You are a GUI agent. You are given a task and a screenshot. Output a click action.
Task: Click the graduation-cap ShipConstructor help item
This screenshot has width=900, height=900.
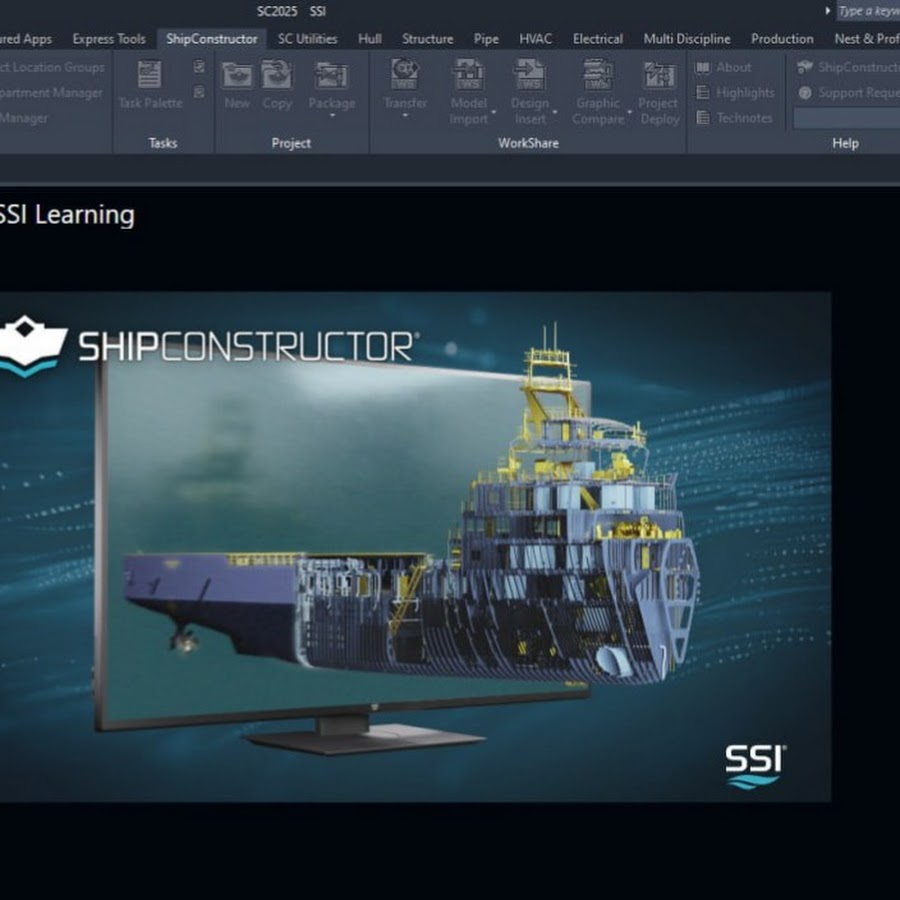click(x=849, y=67)
